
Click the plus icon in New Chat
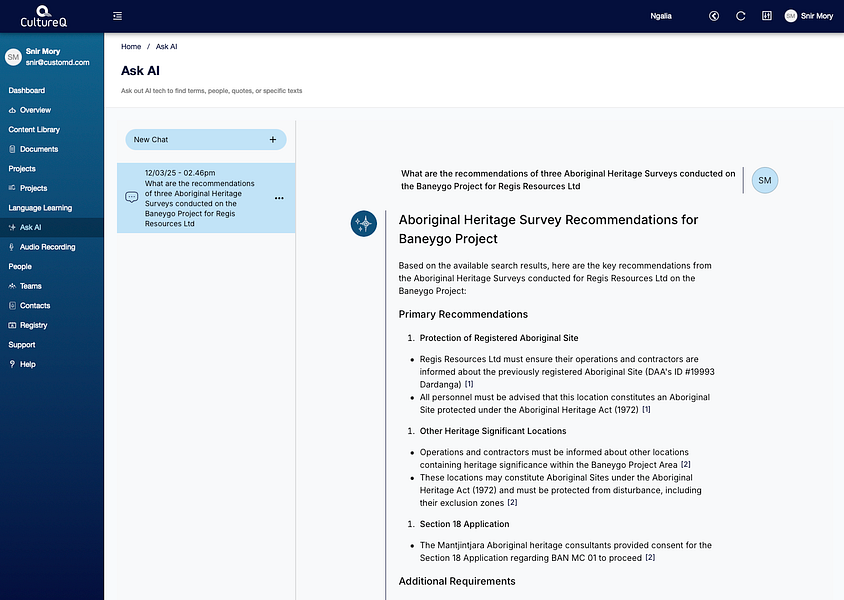coord(273,139)
